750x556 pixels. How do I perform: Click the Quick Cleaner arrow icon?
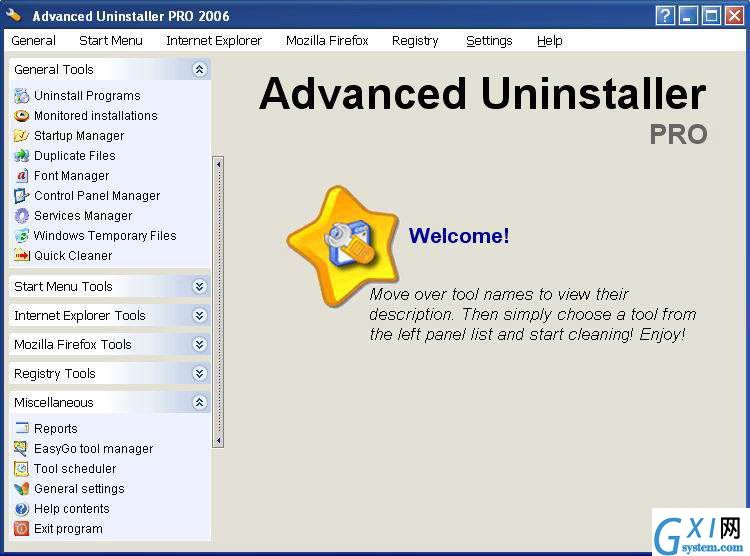22,256
